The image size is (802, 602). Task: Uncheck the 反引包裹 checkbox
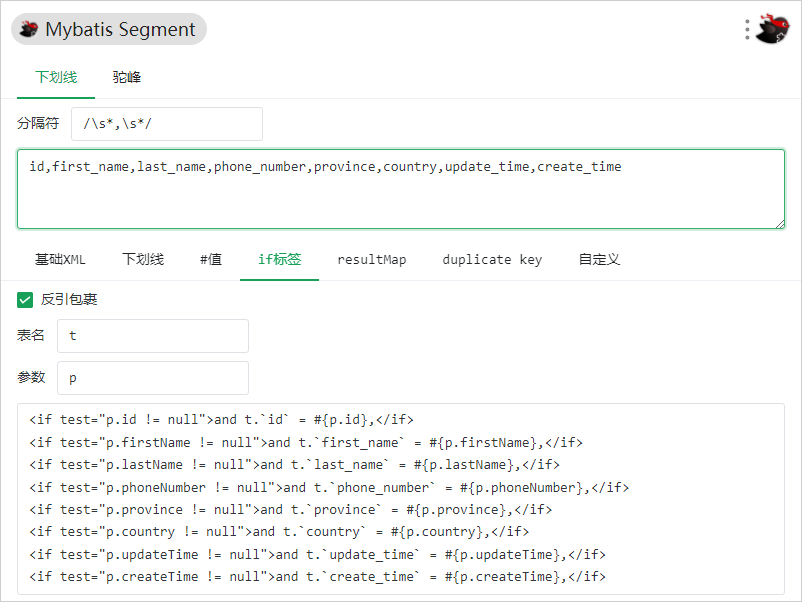tap(25, 300)
